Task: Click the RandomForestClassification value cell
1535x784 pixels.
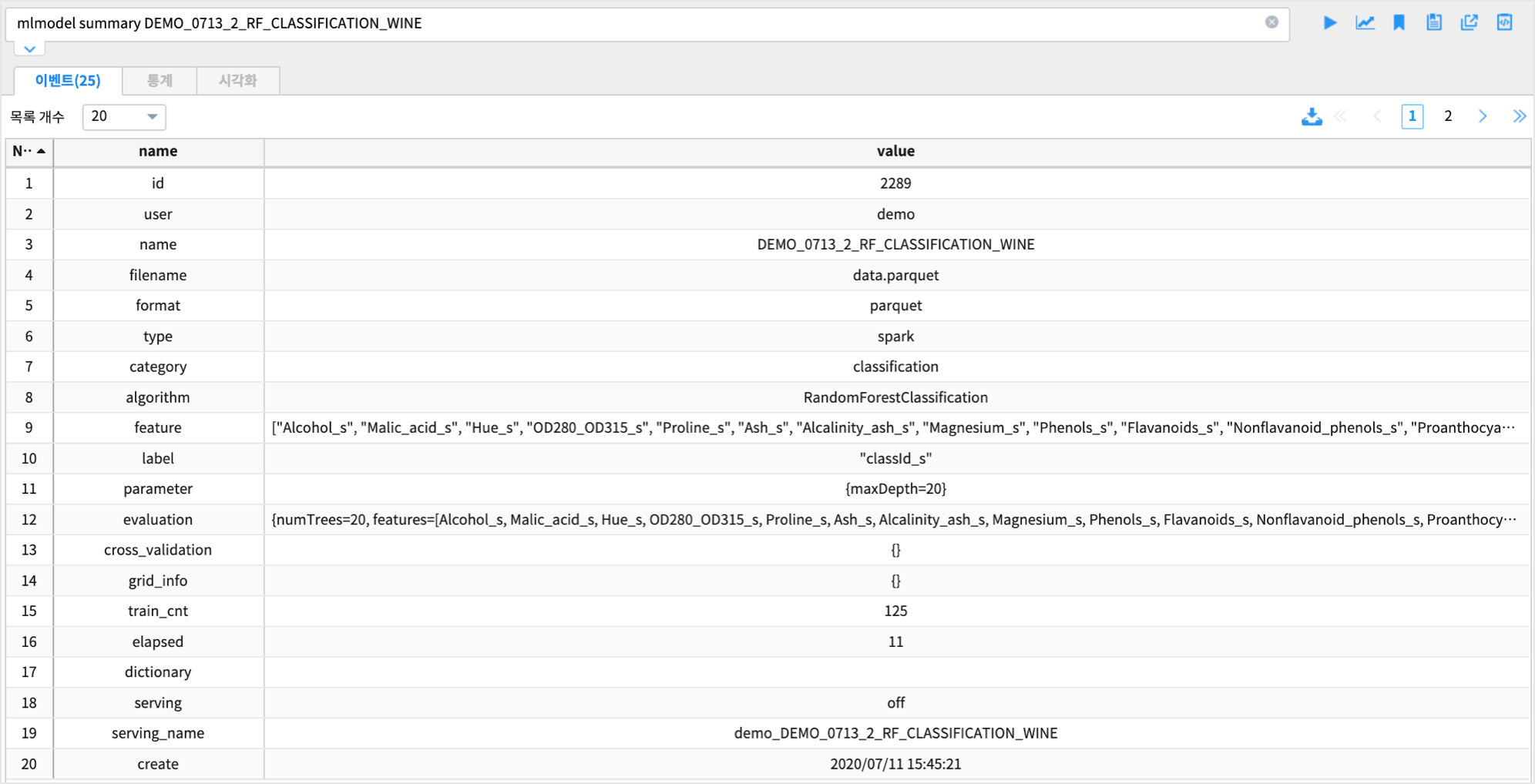Action: coord(896,397)
